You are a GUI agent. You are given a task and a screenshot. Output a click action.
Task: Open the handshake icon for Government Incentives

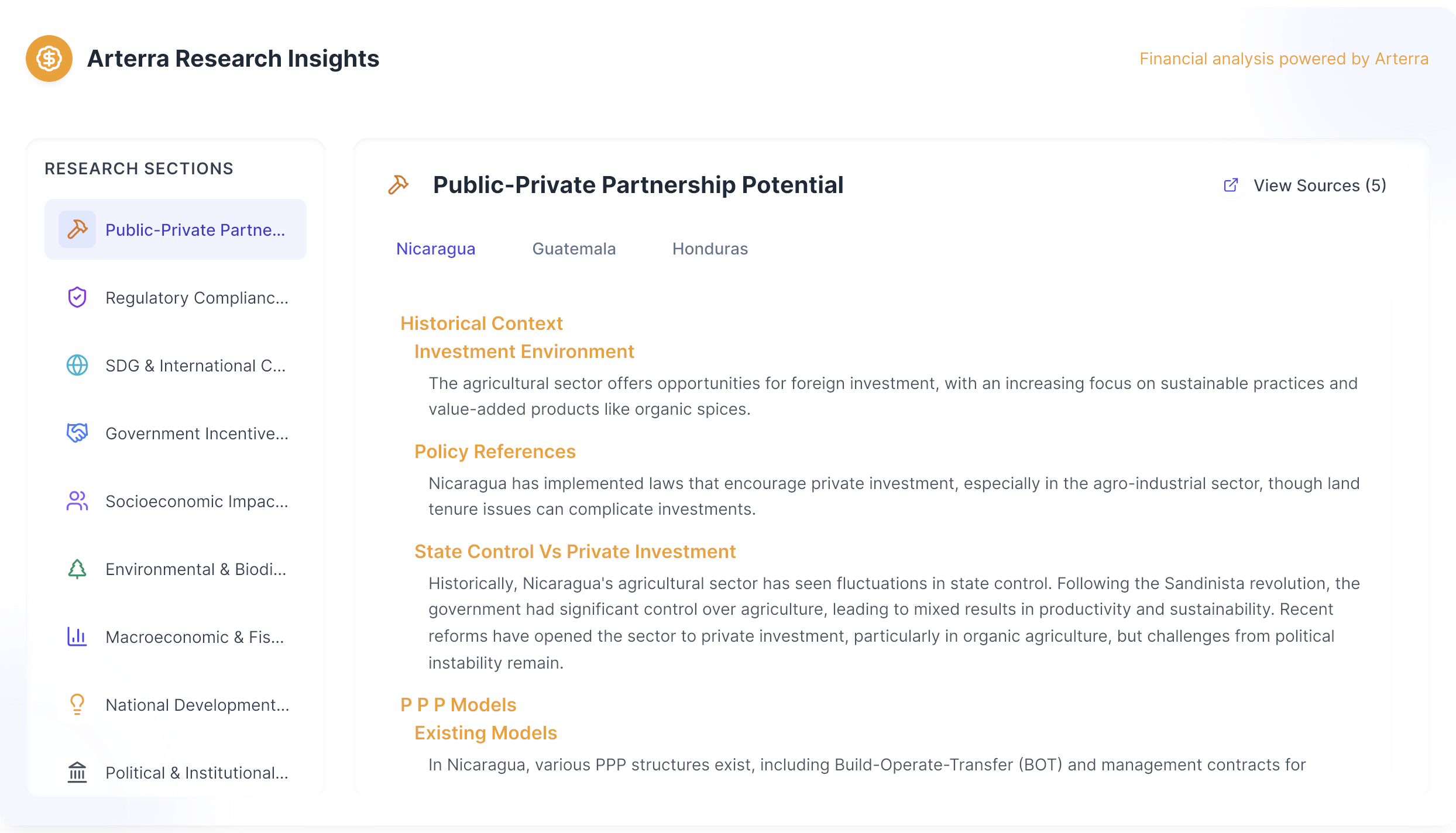click(x=77, y=433)
